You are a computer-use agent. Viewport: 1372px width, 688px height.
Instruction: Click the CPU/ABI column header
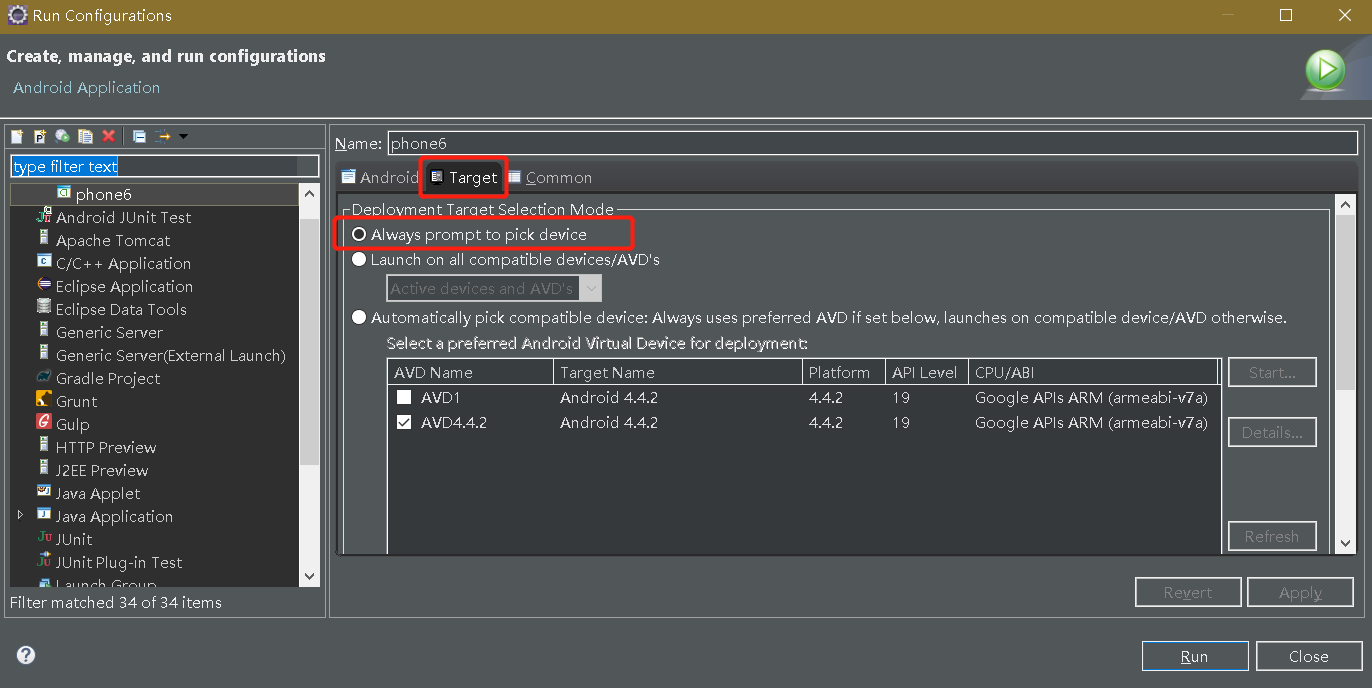(x=1094, y=372)
